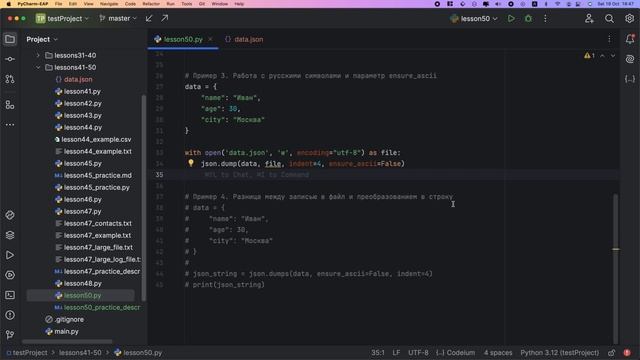640x360 pixels.
Task: Select lesson44_example.csv in tree
Action: pos(96,139)
